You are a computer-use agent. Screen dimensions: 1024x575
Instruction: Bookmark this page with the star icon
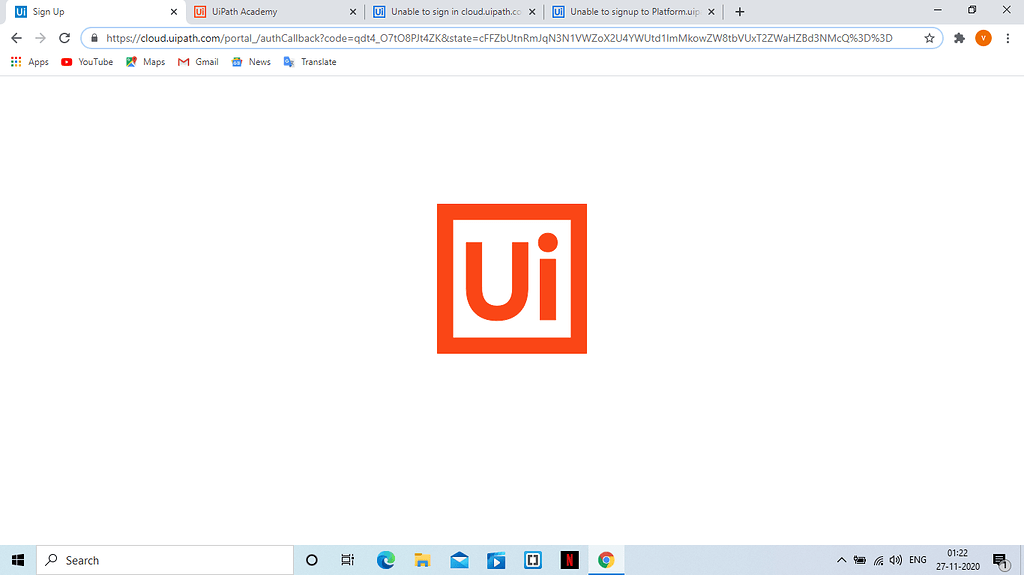click(x=929, y=38)
